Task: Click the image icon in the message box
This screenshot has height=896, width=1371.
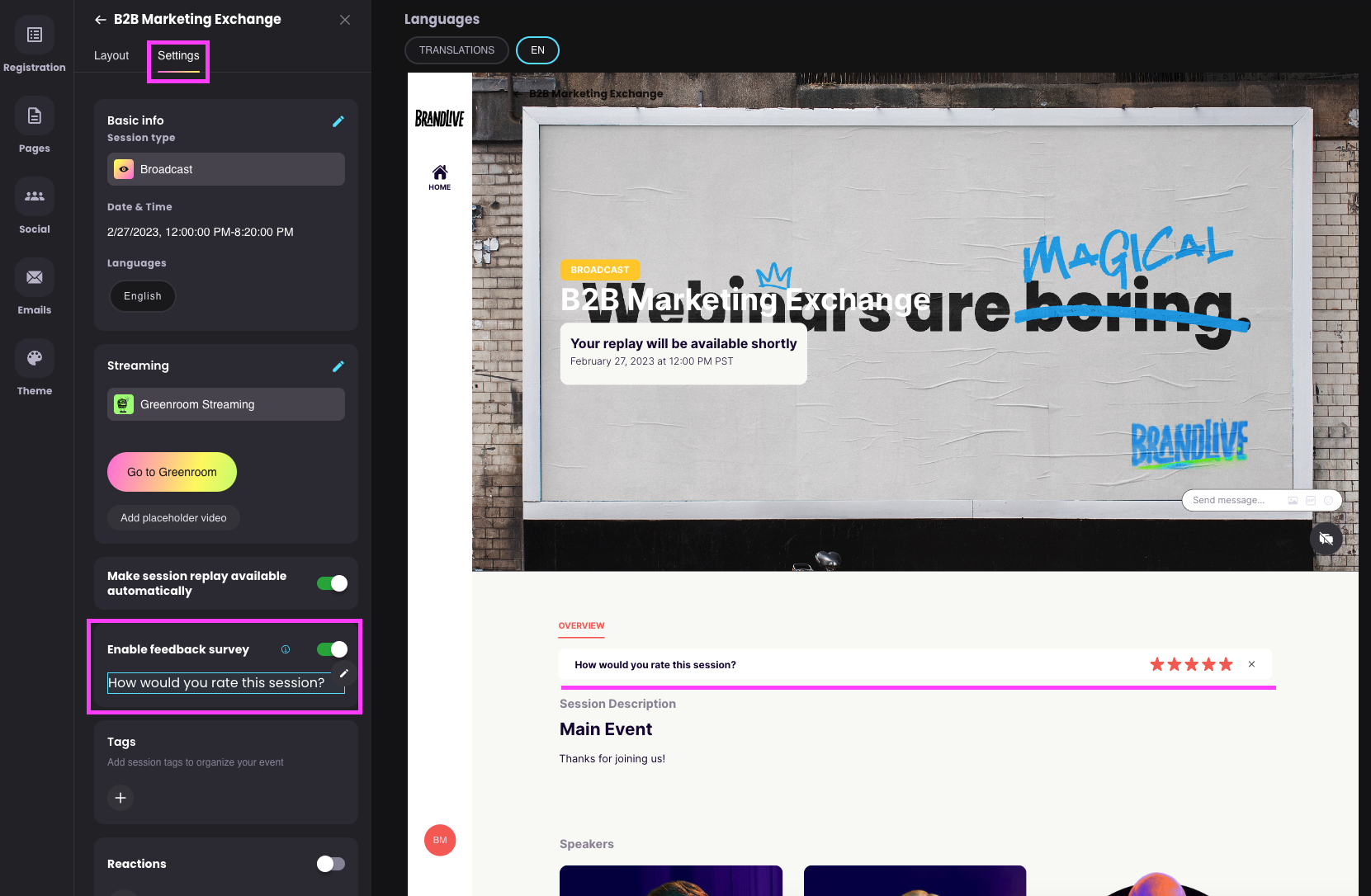Action: [x=1293, y=500]
